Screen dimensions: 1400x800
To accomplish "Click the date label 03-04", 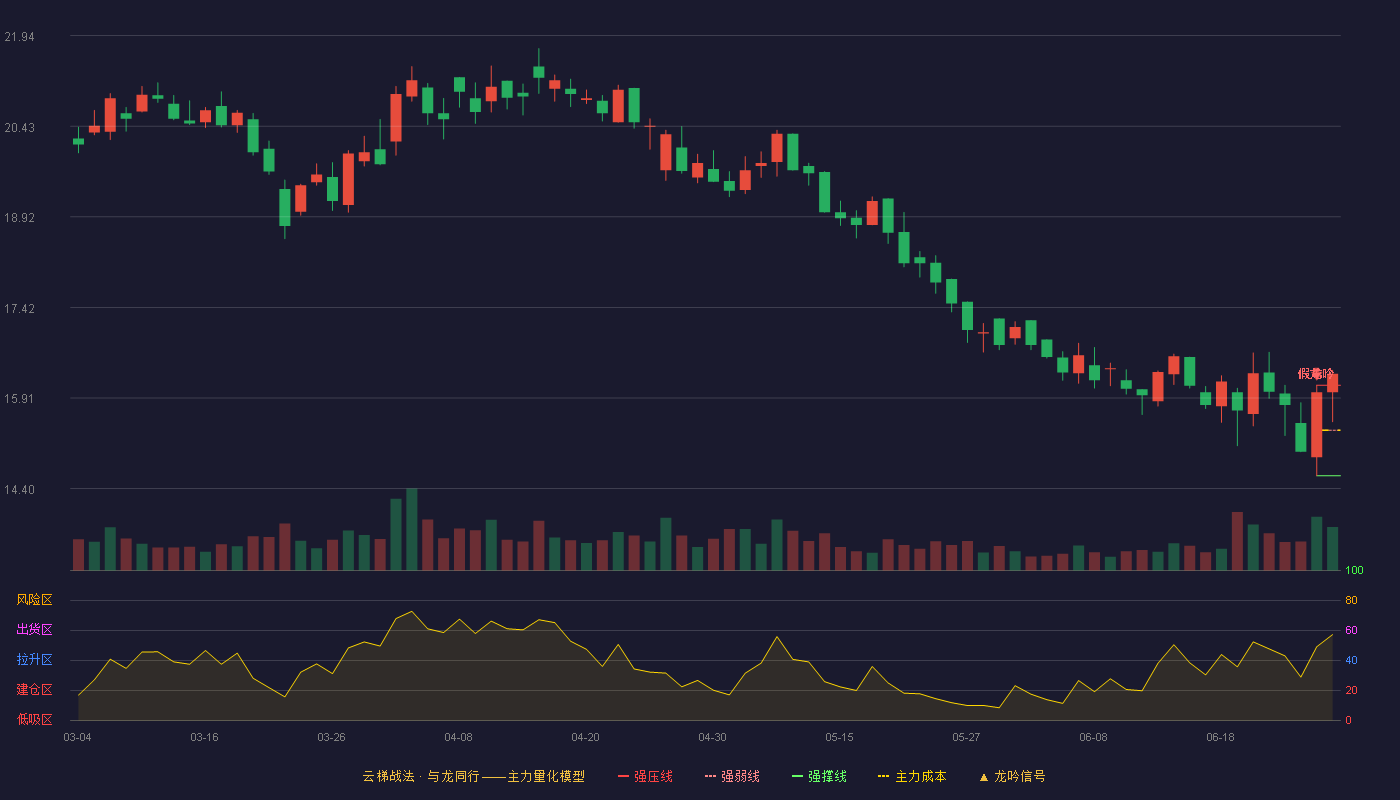I will coord(77,737).
